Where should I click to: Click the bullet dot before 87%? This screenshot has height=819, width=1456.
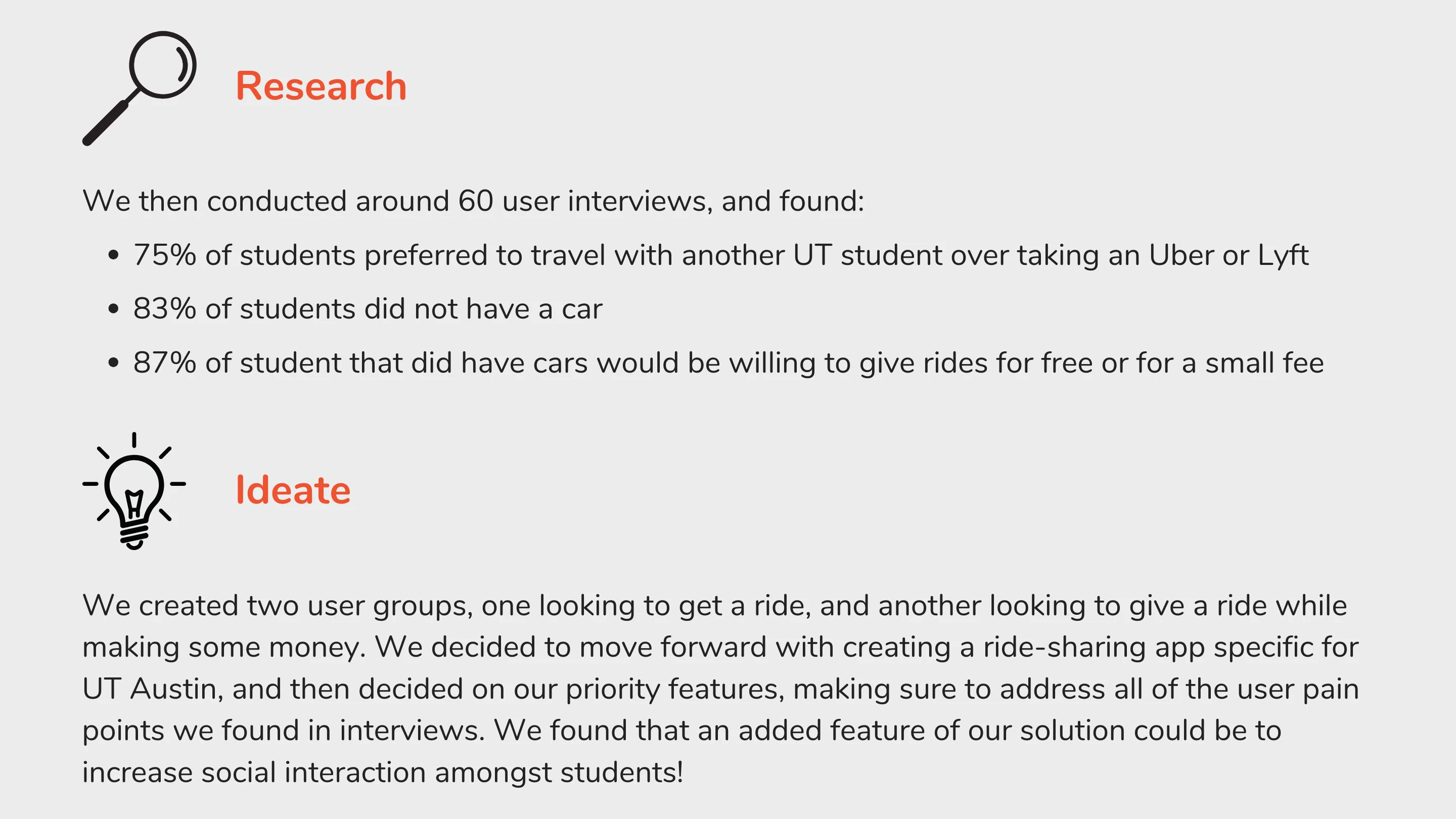pos(114,363)
